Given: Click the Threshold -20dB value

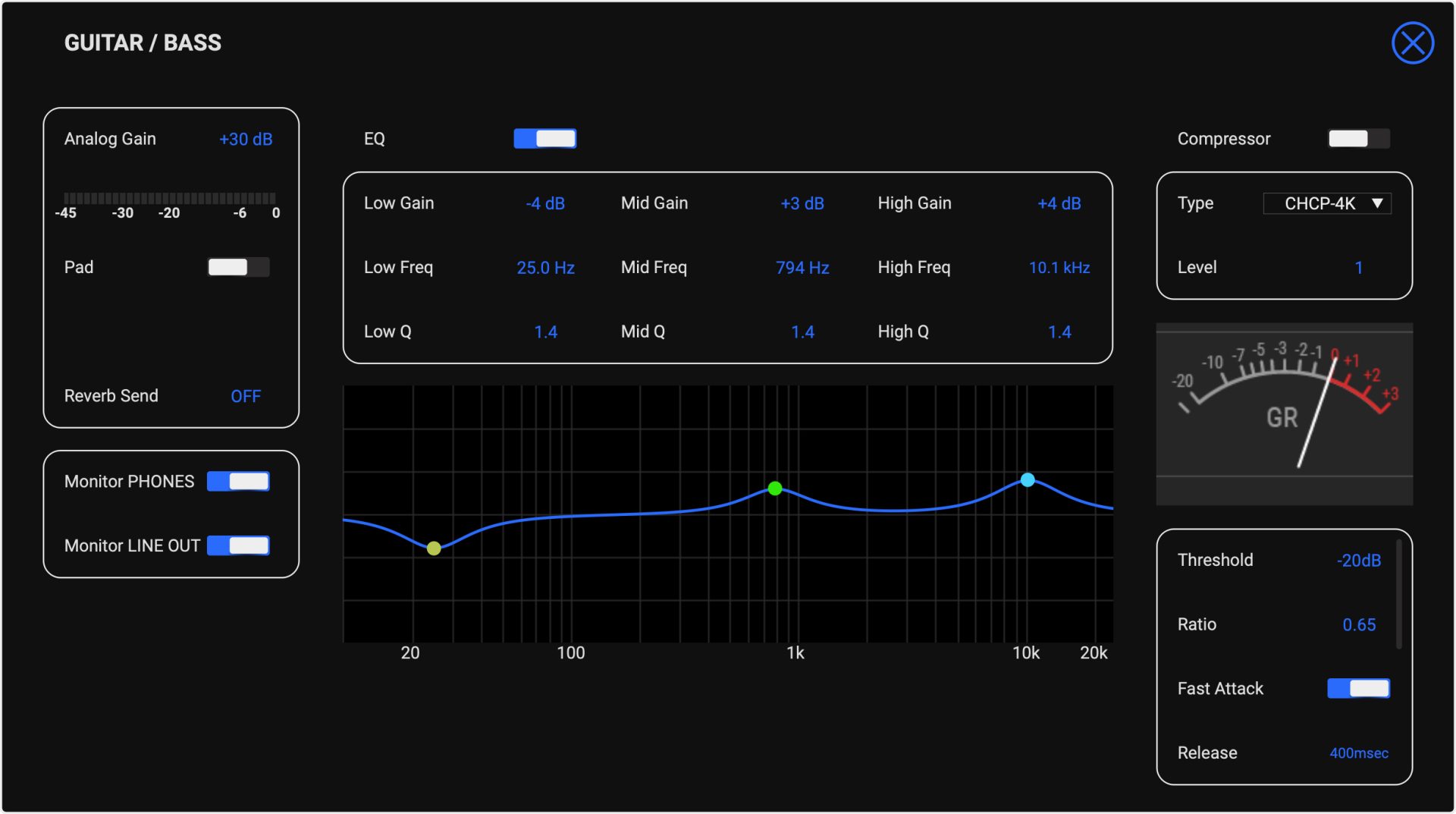Looking at the screenshot, I should tap(1358, 561).
